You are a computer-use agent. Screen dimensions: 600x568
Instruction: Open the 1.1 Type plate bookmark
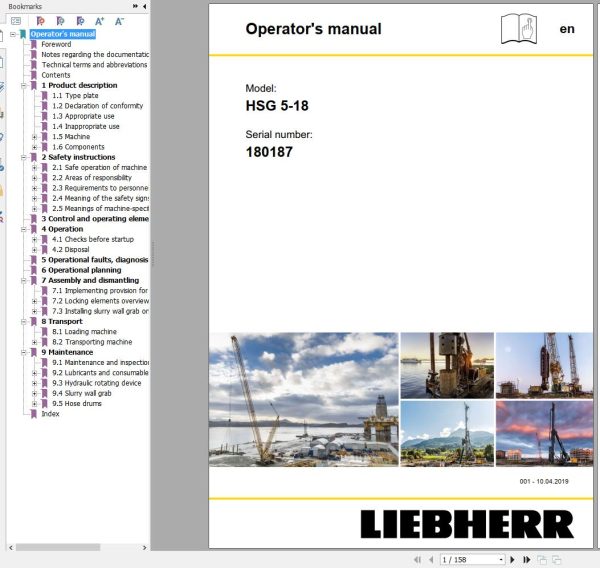point(75,96)
